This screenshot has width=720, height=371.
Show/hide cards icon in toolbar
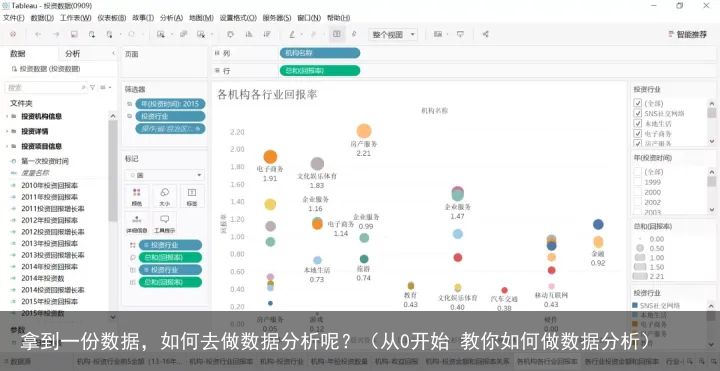438,34
